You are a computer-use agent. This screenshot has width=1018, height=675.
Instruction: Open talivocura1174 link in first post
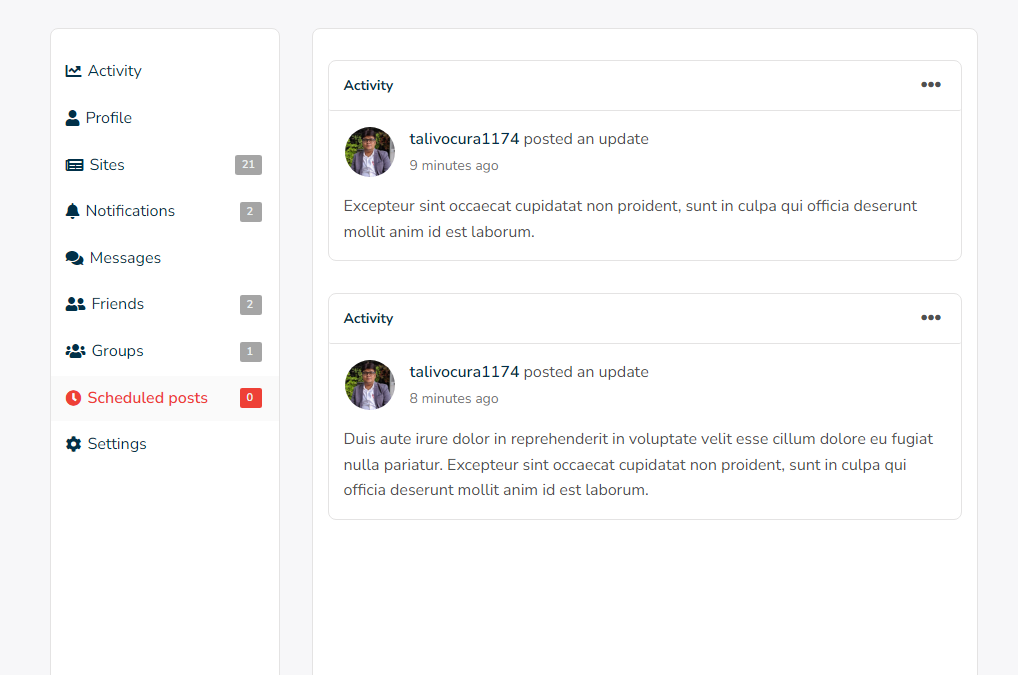point(464,139)
